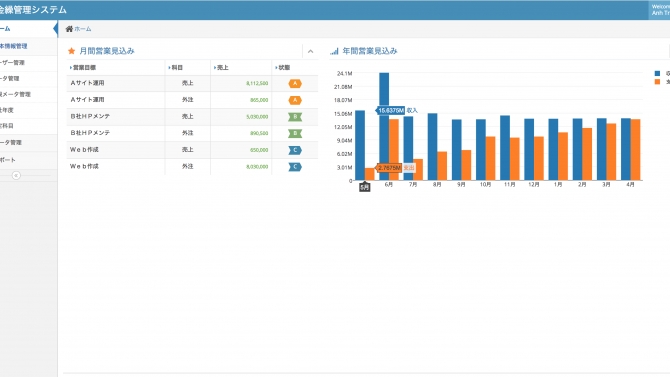Click the 1月 label on the chart axis
Viewport: 670px width, 377px height.
(558, 185)
